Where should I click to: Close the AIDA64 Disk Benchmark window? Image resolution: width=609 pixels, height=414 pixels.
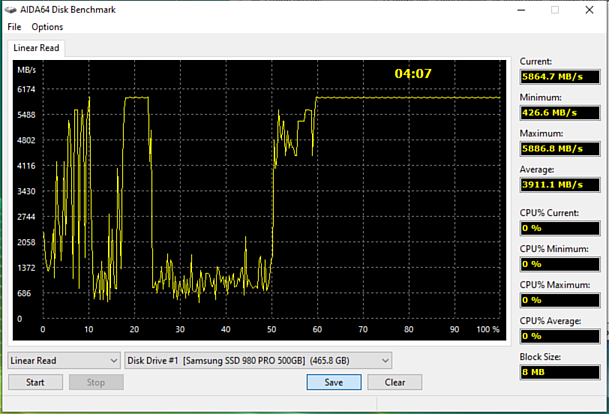(589, 10)
